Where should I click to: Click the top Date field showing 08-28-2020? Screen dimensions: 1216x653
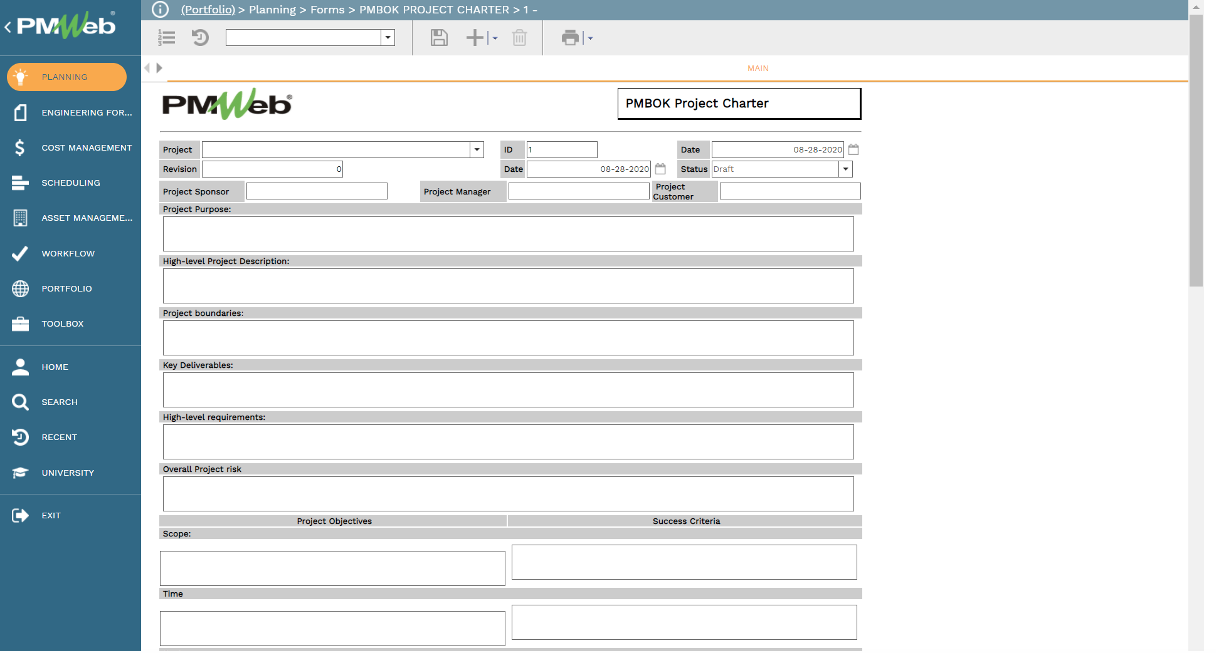(x=778, y=150)
